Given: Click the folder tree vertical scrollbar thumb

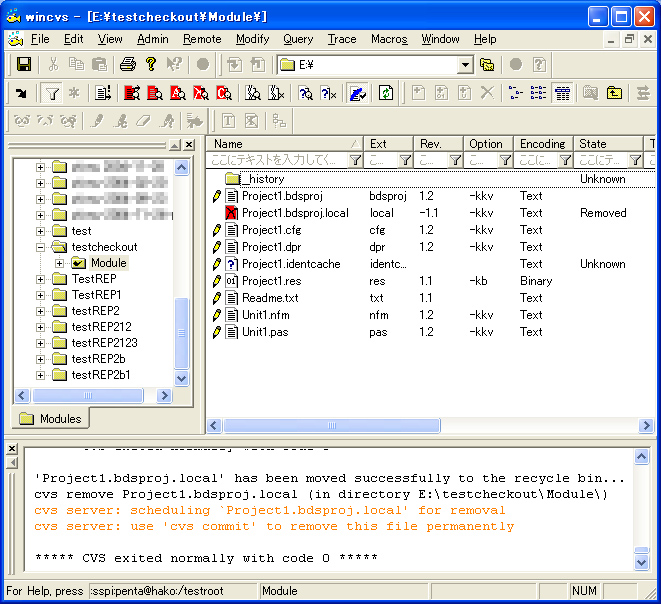Looking at the screenshot, I should [181, 333].
